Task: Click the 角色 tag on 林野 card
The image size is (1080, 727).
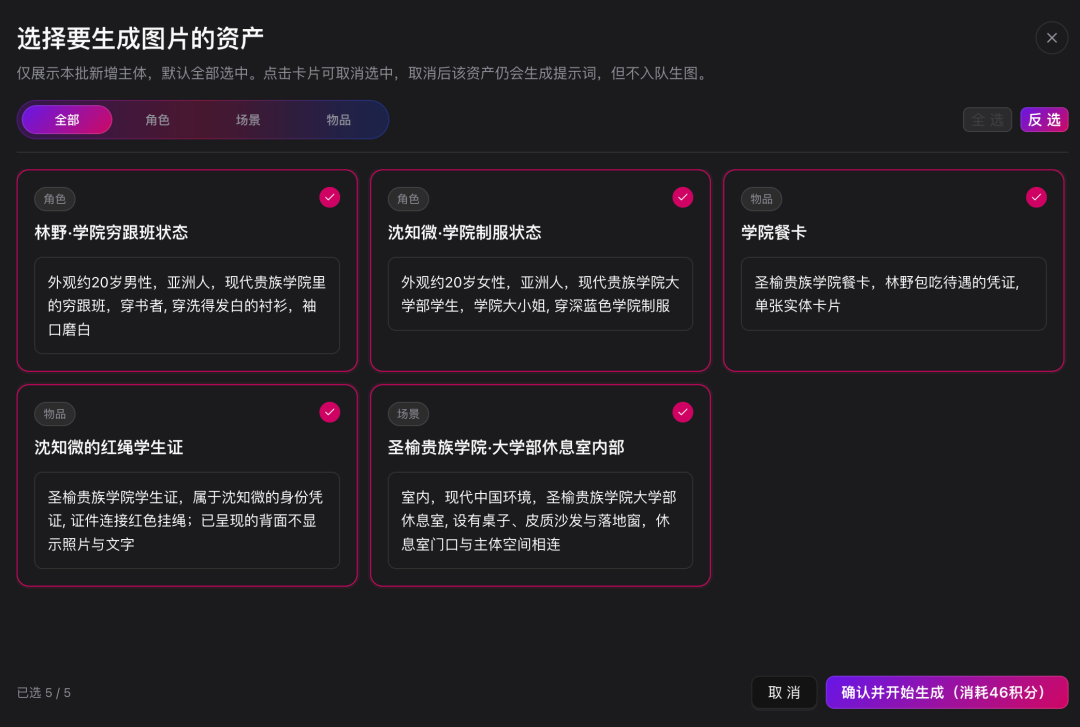Action: point(54,199)
